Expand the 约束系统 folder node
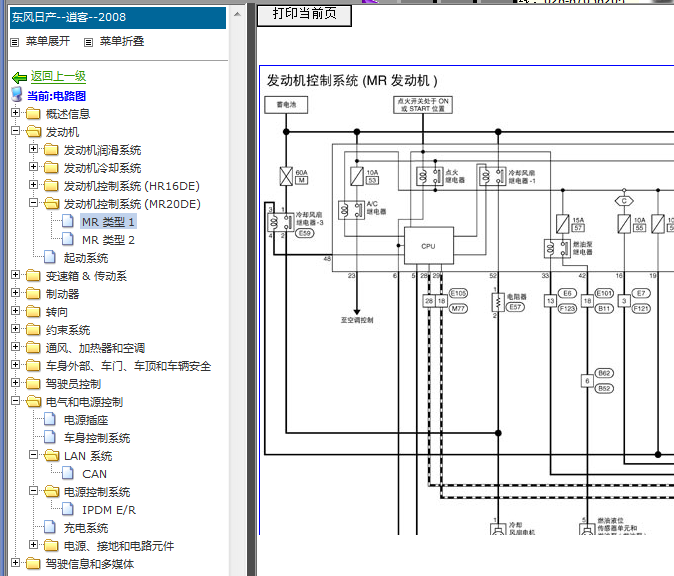 15,329
